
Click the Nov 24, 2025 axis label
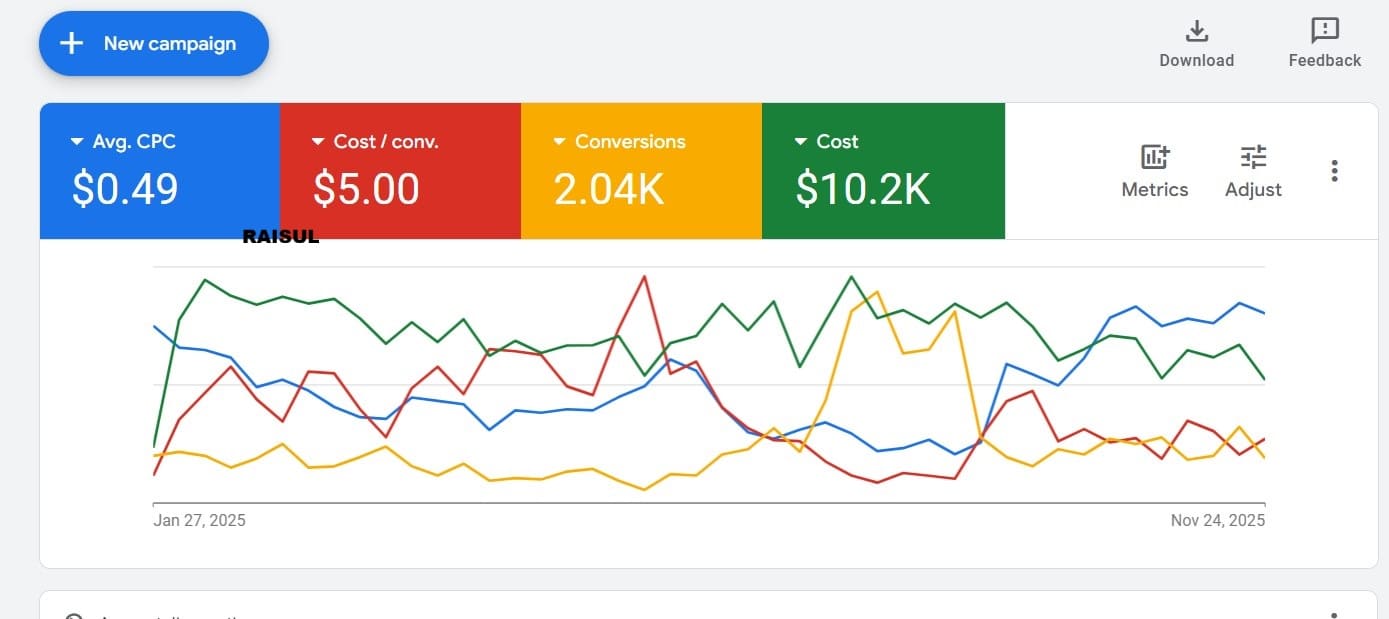(1217, 520)
